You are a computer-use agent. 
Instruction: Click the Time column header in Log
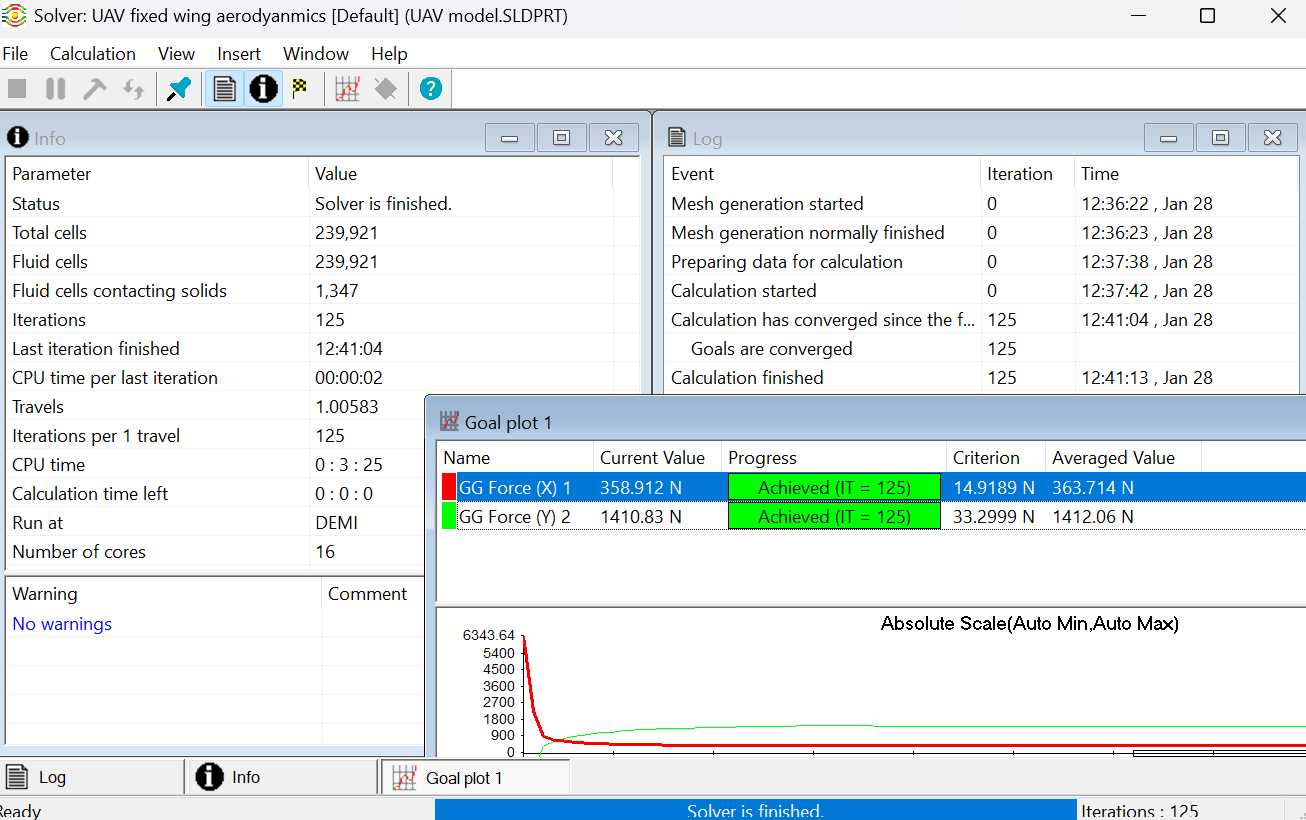1186,174
